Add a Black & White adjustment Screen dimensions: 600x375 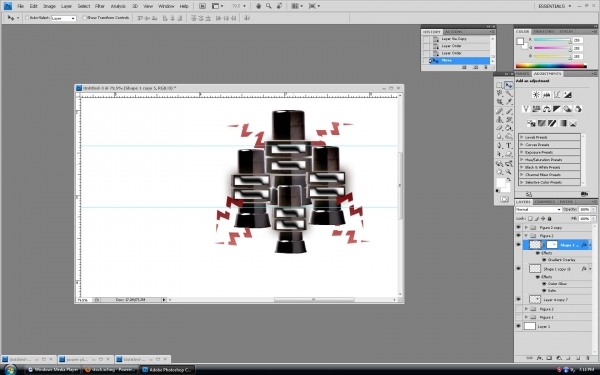pos(557,109)
